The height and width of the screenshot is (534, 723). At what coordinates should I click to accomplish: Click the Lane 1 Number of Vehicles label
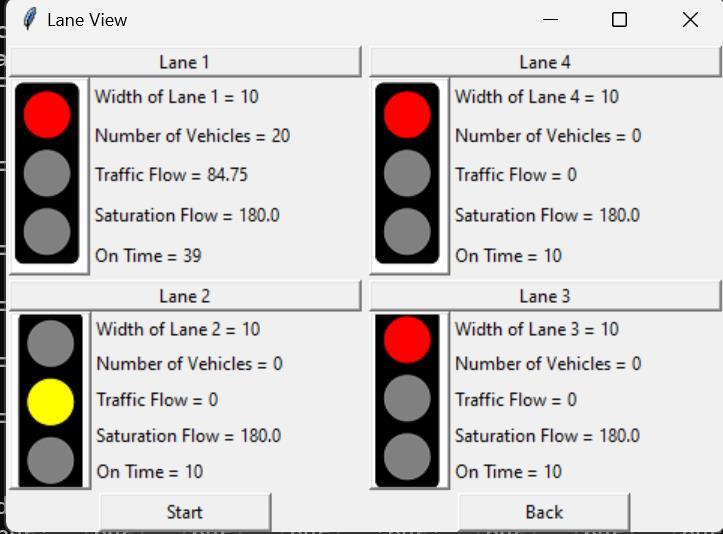(x=192, y=136)
